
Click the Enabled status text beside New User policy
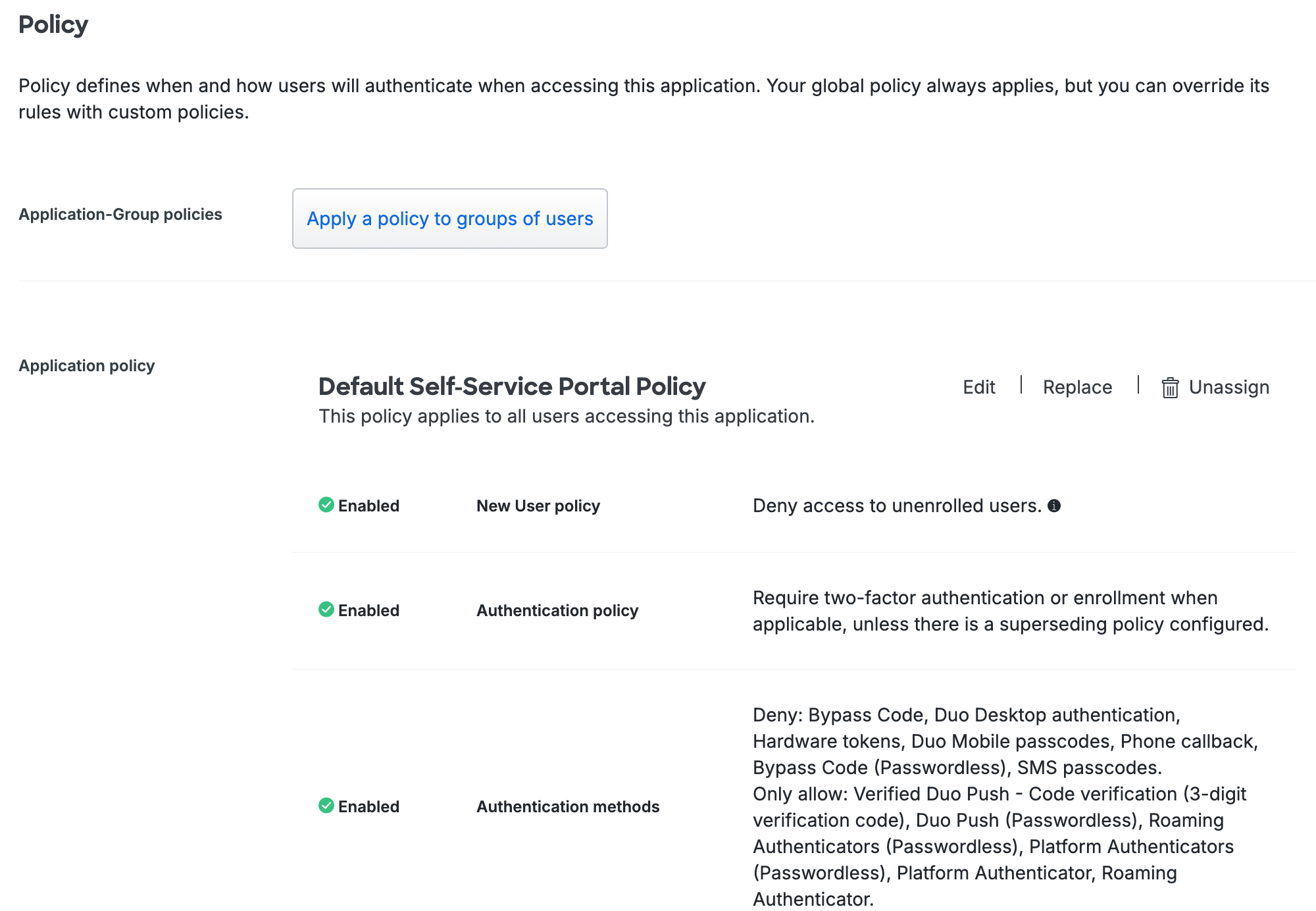[x=368, y=506]
